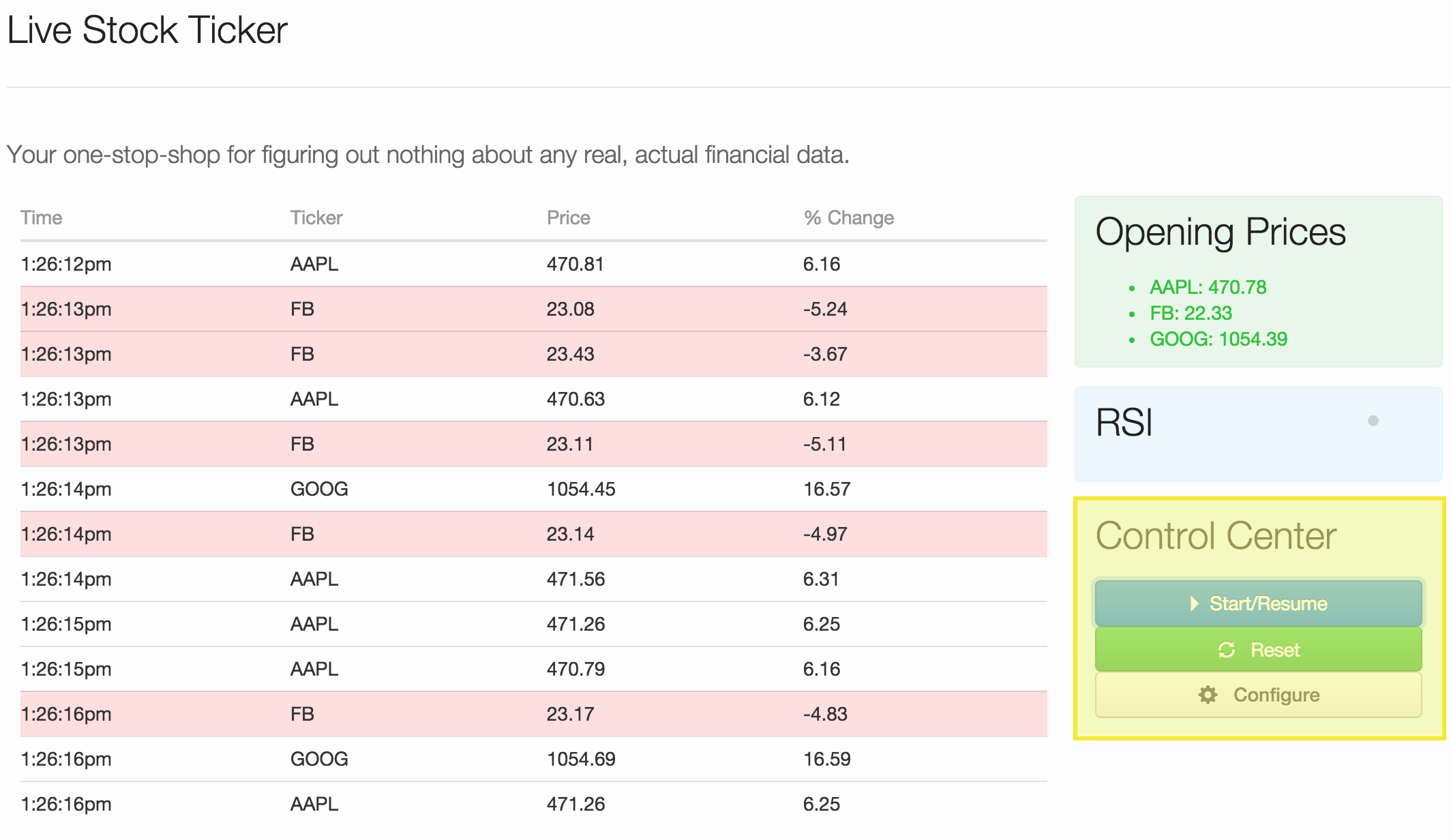Click the Live Stock Ticker heading
The width and height of the screenshot is (1451, 840).
(x=147, y=31)
